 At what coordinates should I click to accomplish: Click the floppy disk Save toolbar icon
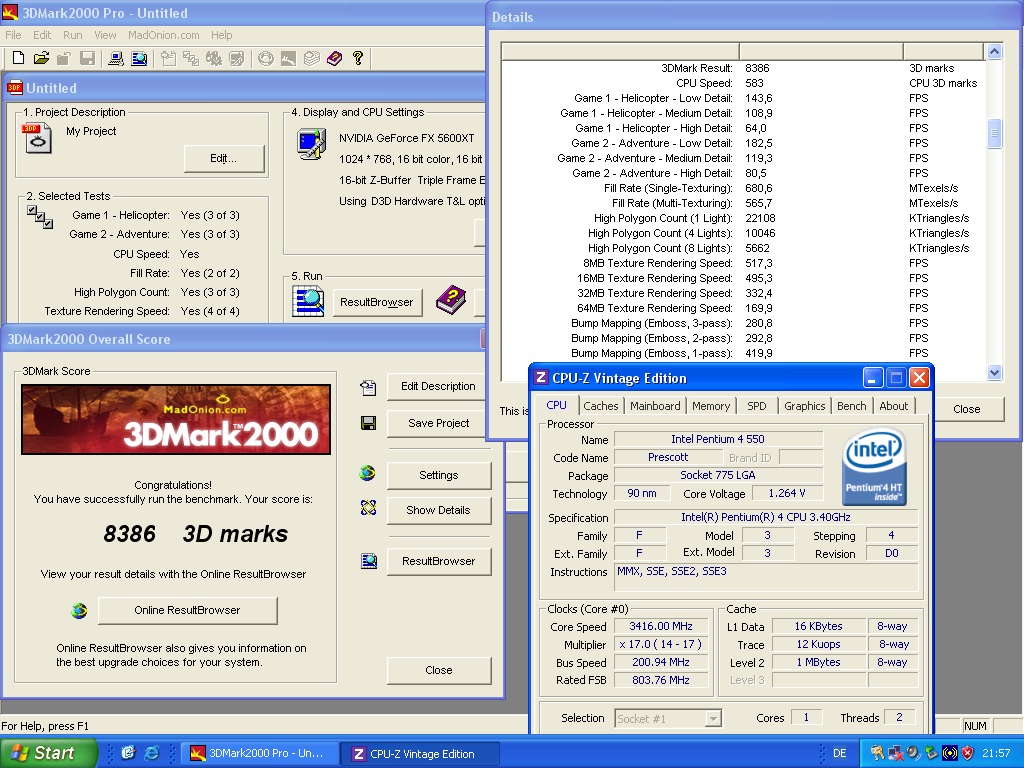(x=87, y=58)
